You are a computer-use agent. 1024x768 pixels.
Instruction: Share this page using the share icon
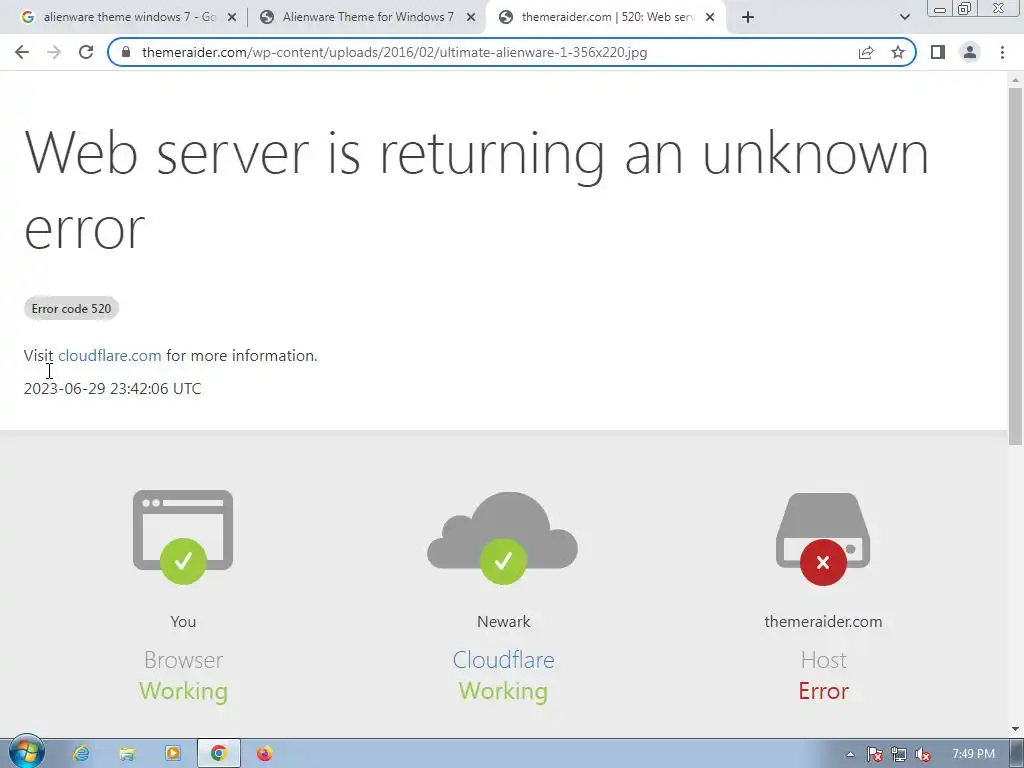coord(866,52)
